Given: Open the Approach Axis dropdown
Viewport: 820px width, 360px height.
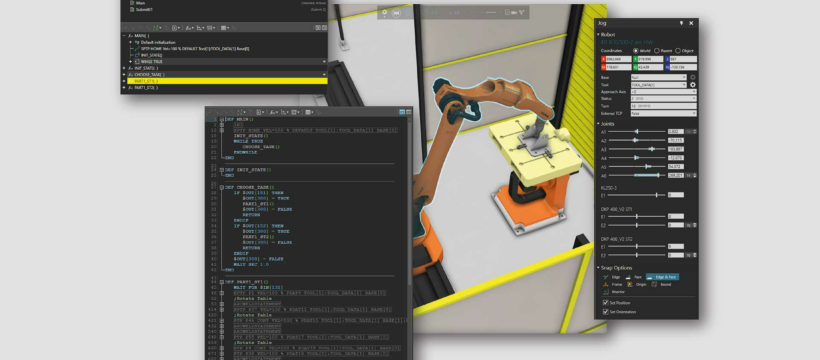Looking at the screenshot, I should 664,92.
